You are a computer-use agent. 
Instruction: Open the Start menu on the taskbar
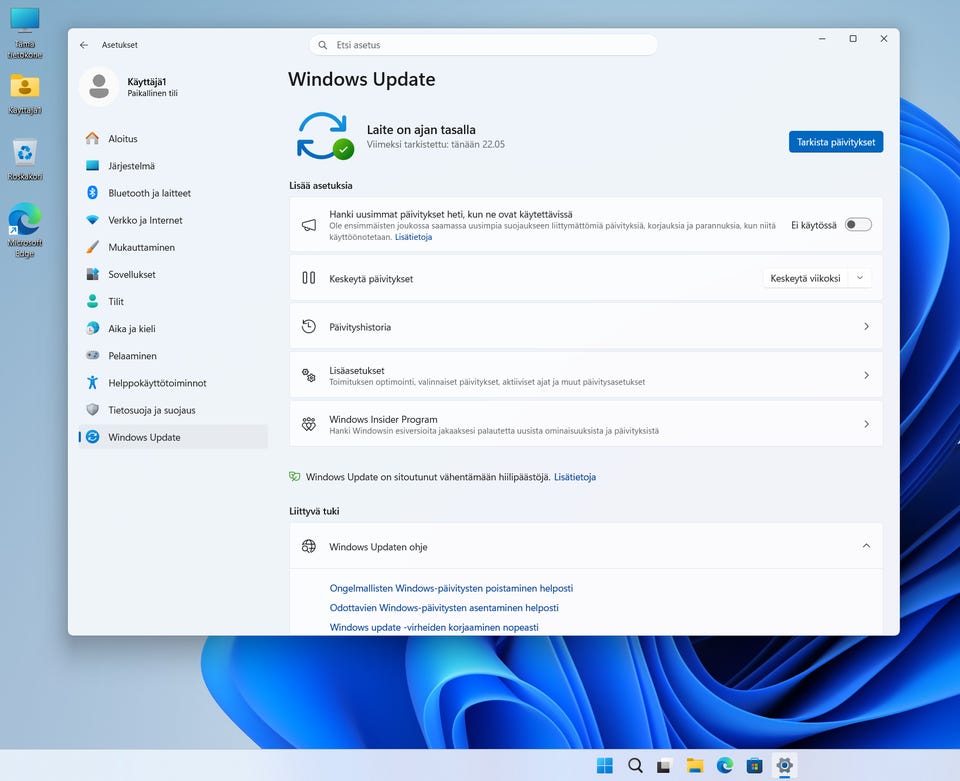pyautogui.click(x=604, y=765)
